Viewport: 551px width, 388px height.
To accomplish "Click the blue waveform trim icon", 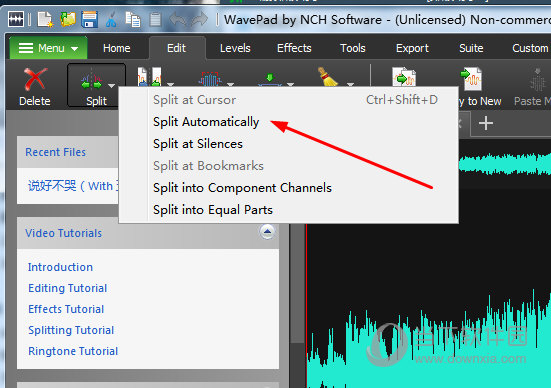I will pyautogui.click(x=210, y=79).
